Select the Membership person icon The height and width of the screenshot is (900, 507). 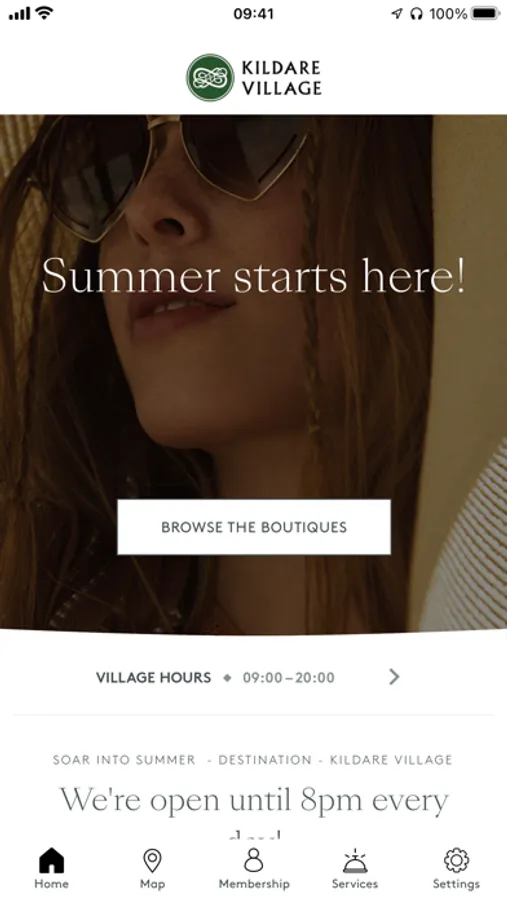click(x=254, y=860)
